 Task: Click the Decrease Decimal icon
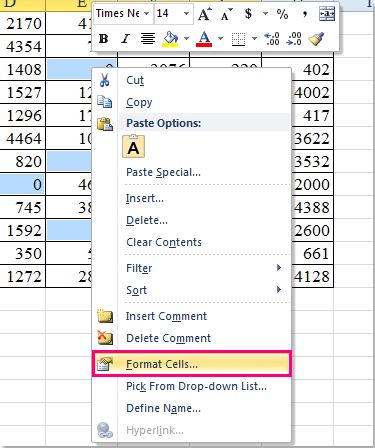tap(294, 39)
